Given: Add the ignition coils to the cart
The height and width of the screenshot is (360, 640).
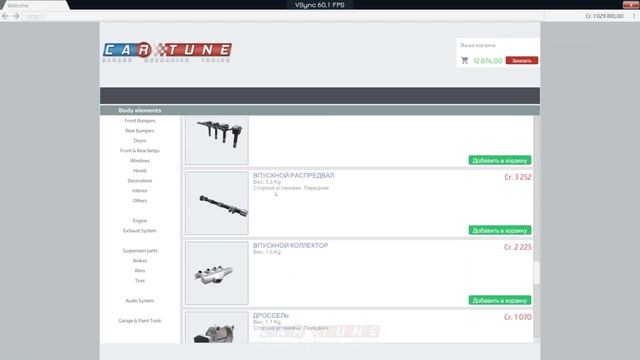Looking at the screenshot, I should pos(500,160).
